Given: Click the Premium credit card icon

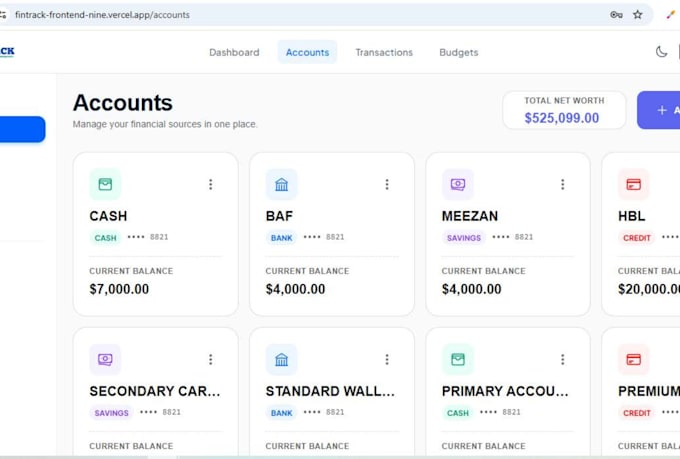Looking at the screenshot, I should click(x=634, y=359).
